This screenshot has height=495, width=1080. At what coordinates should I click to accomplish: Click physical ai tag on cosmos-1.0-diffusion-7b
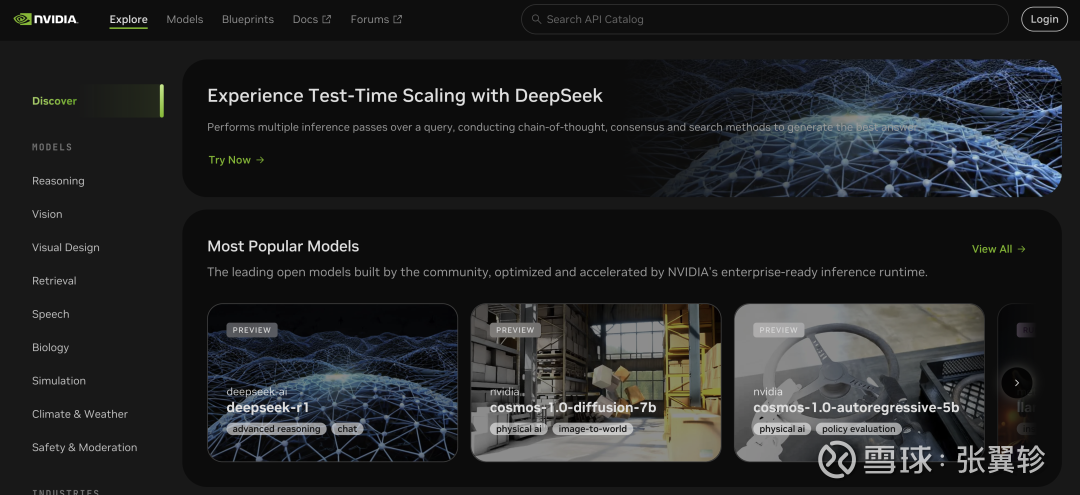519,429
